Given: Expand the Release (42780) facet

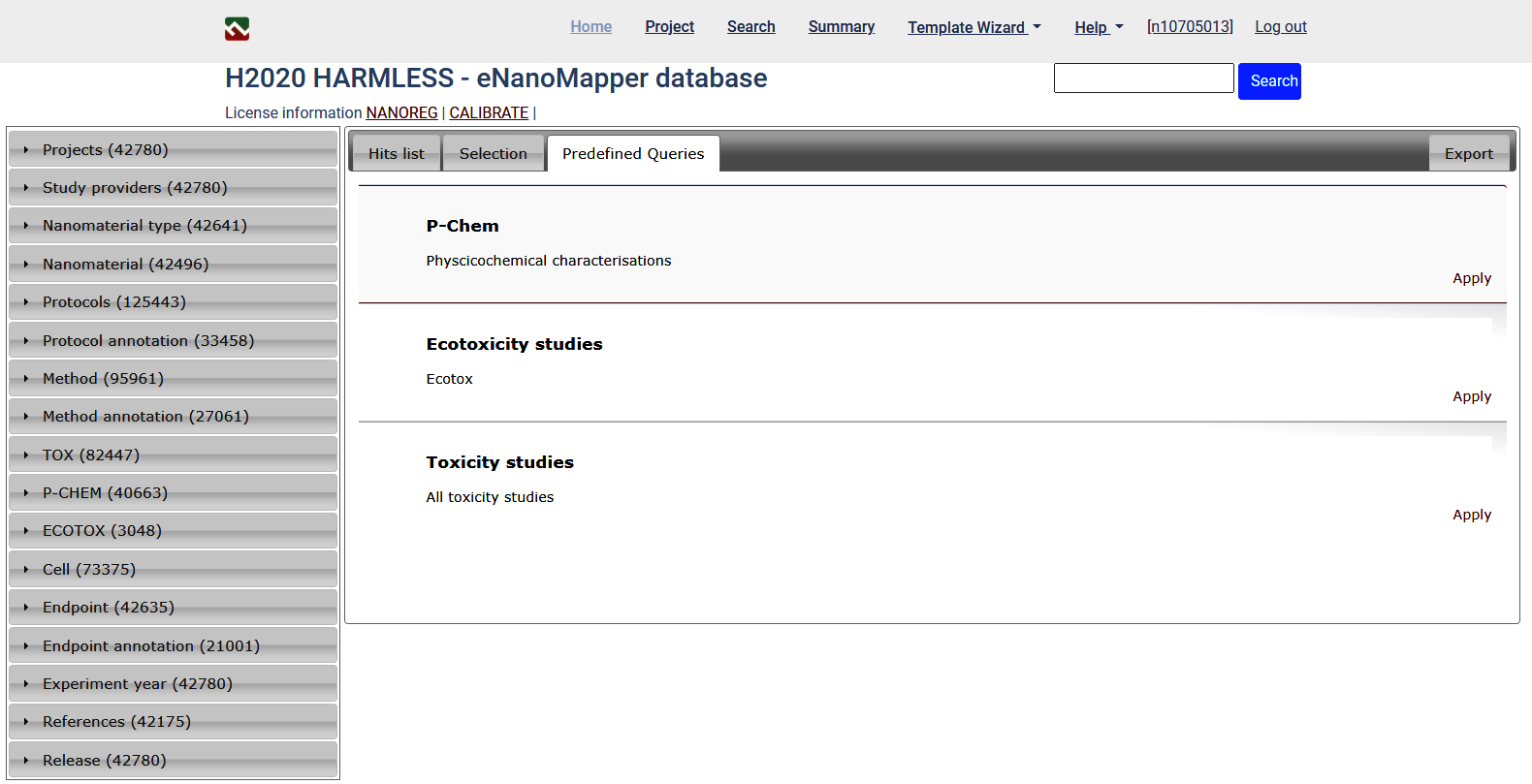Looking at the screenshot, I should [x=174, y=761].
